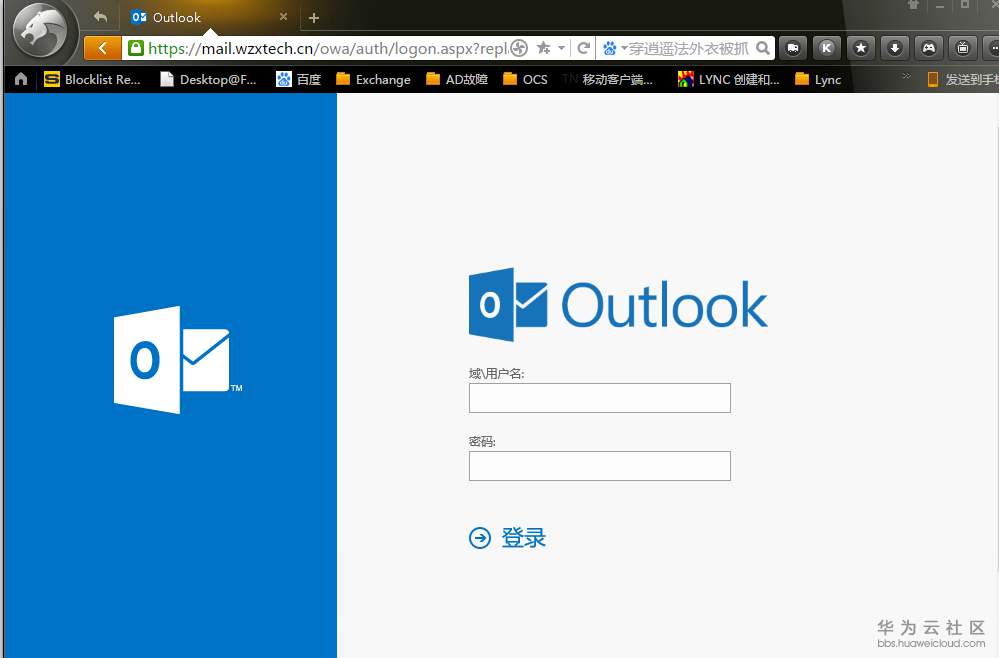Open the 移动客户端... bookmark

[608, 79]
